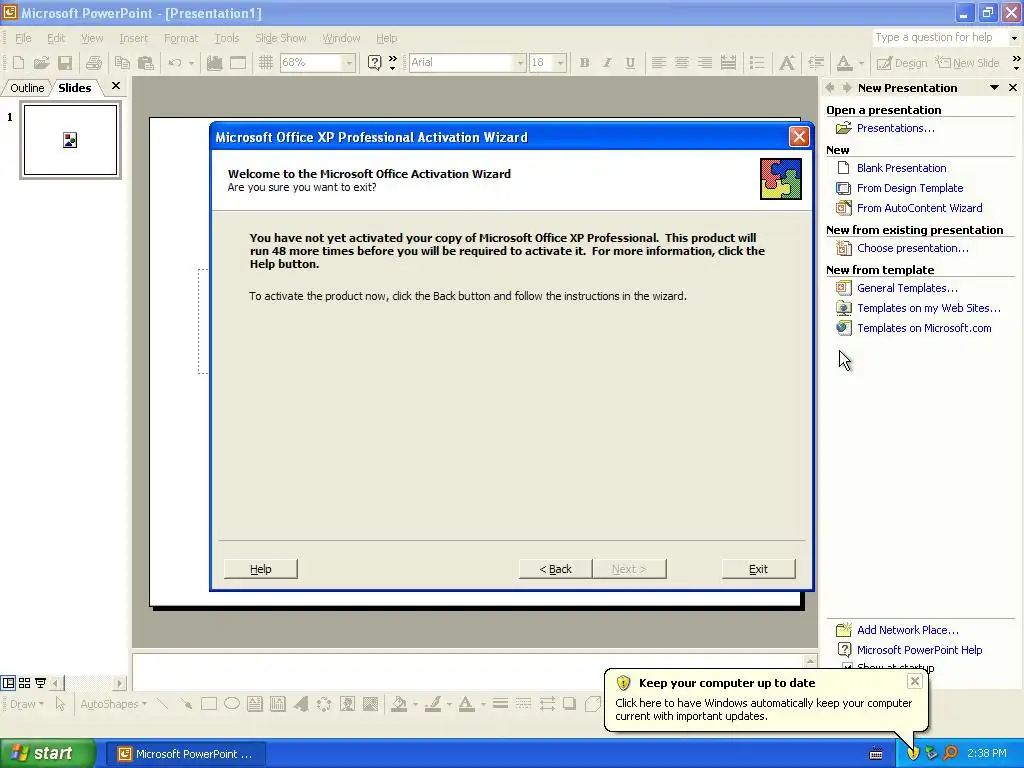Click the Open folder toolbar icon
1024x768 pixels.
point(41,63)
